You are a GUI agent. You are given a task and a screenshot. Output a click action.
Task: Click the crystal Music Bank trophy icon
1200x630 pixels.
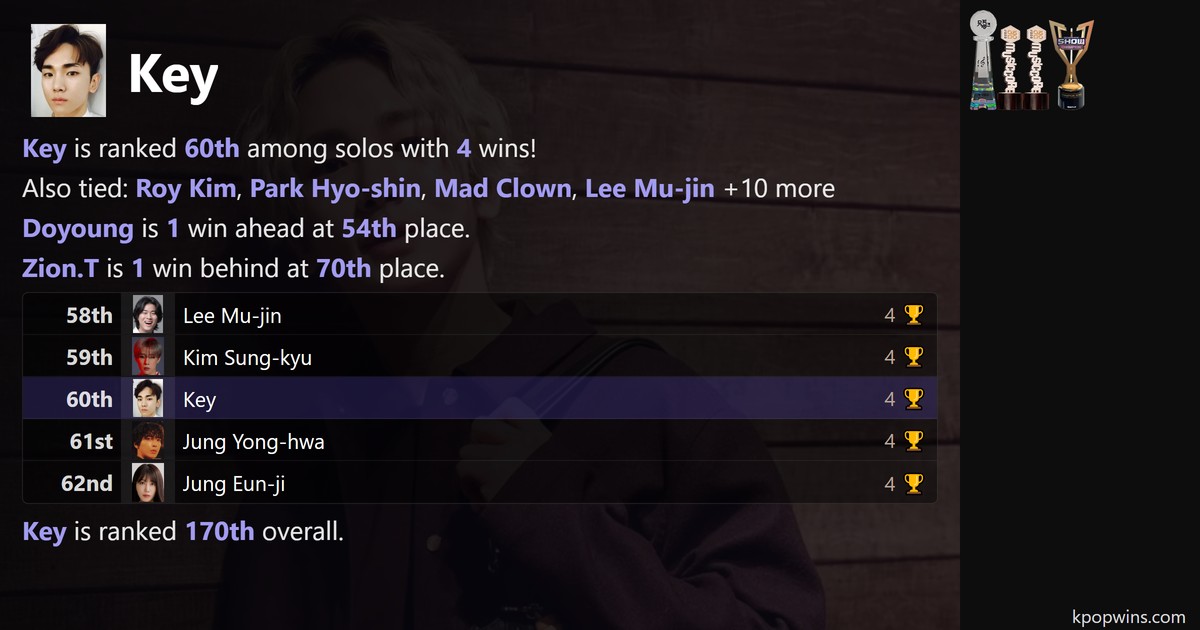tap(983, 60)
